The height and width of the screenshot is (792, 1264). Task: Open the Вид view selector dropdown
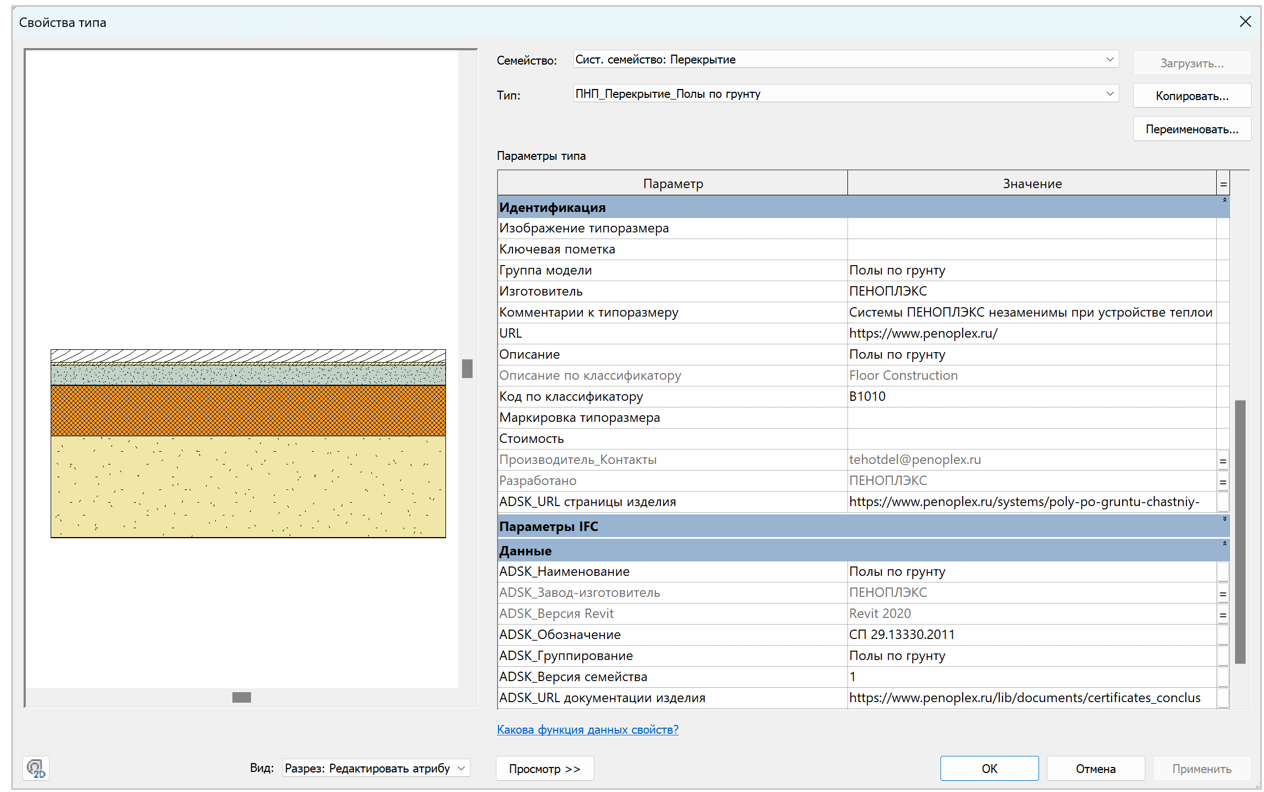[376, 768]
